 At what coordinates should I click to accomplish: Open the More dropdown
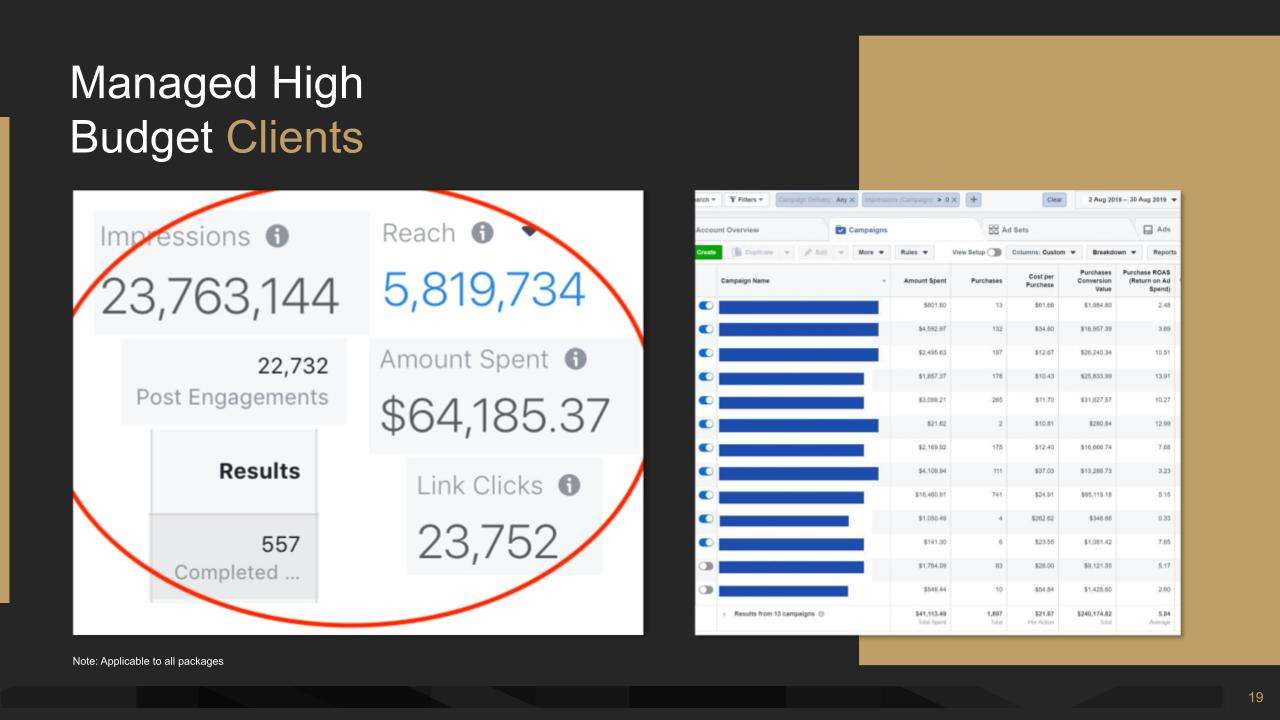click(871, 252)
